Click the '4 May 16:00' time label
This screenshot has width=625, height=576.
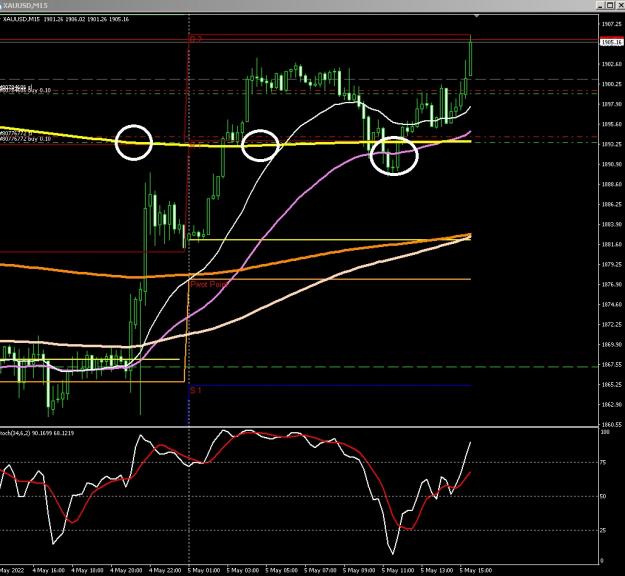click(x=49, y=570)
